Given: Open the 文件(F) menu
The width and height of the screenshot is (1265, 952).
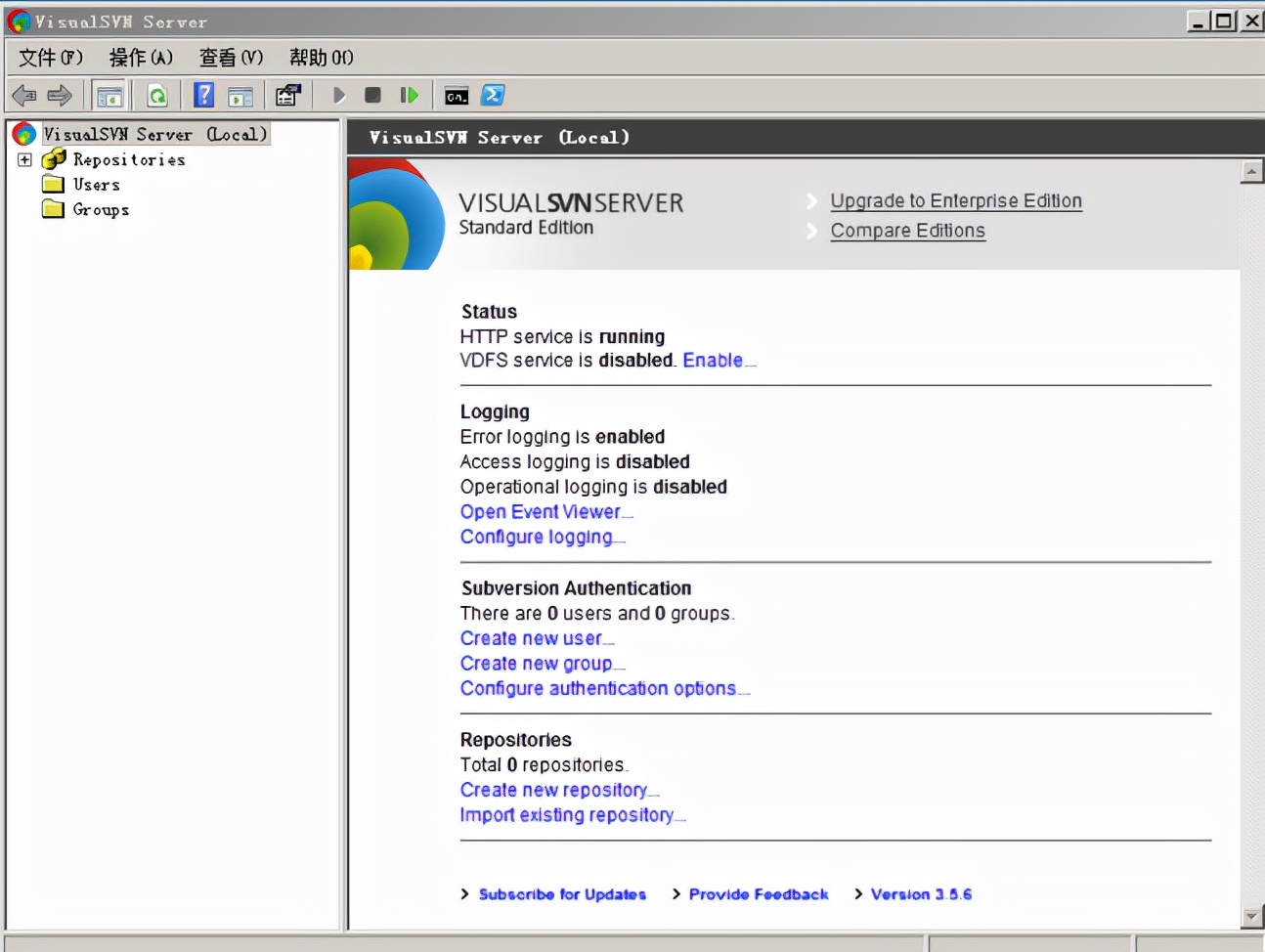Looking at the screenshot, I should click(51, 58).
